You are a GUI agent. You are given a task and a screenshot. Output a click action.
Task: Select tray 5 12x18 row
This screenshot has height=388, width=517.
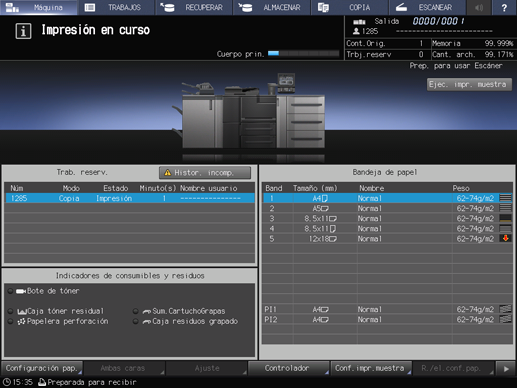click(x=388, y=239)
